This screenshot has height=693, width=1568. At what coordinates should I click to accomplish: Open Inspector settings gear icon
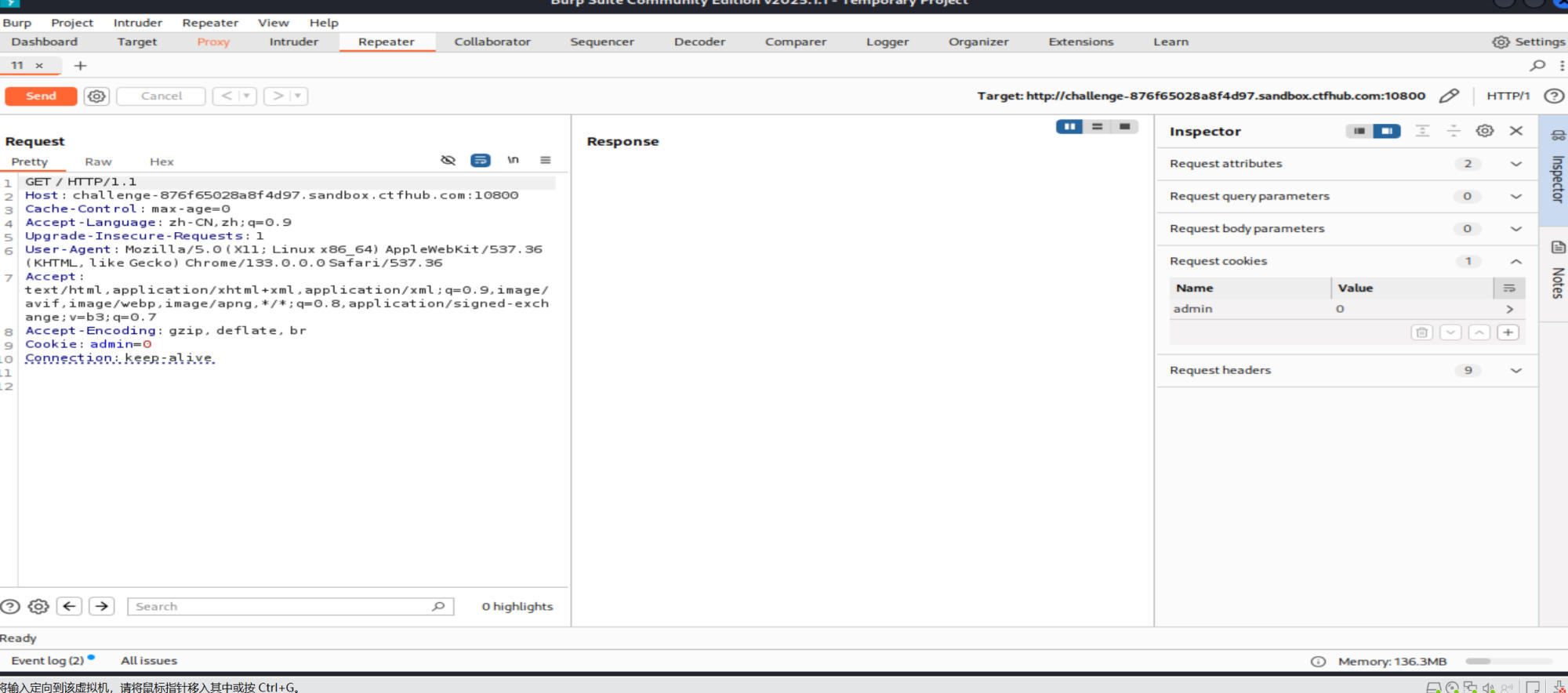click(1484, 131)
